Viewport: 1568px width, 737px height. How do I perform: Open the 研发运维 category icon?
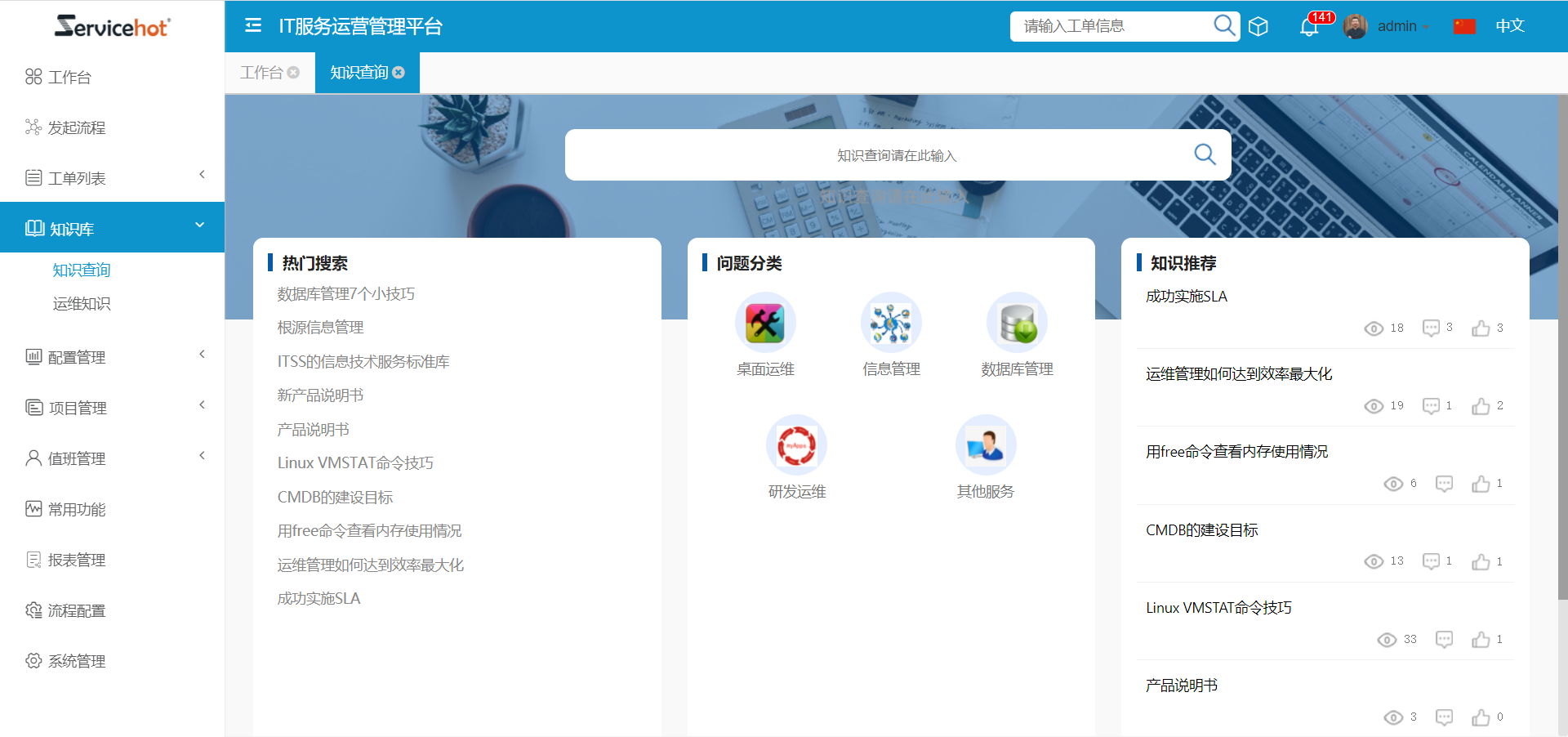[x=796, y=445]
